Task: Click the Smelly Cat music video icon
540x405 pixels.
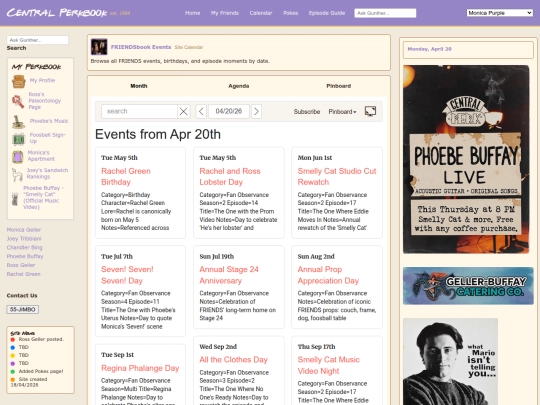Action: 15,199
